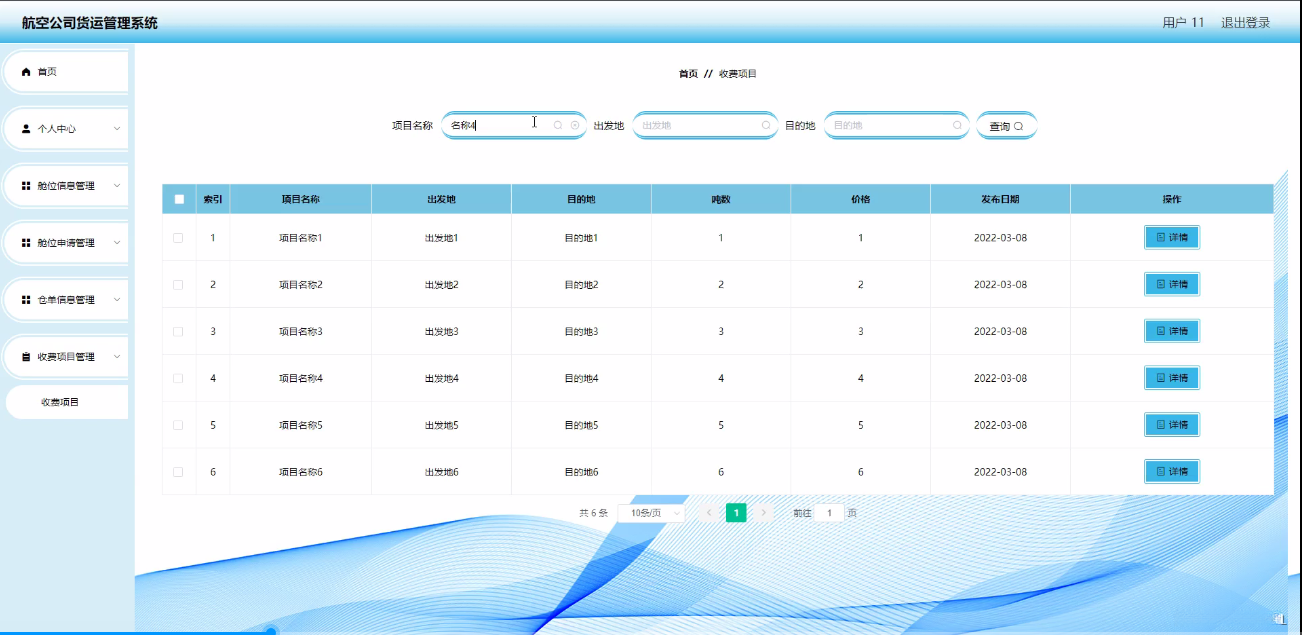Open 详情 for row 项目名称6

pos(1172,471)
